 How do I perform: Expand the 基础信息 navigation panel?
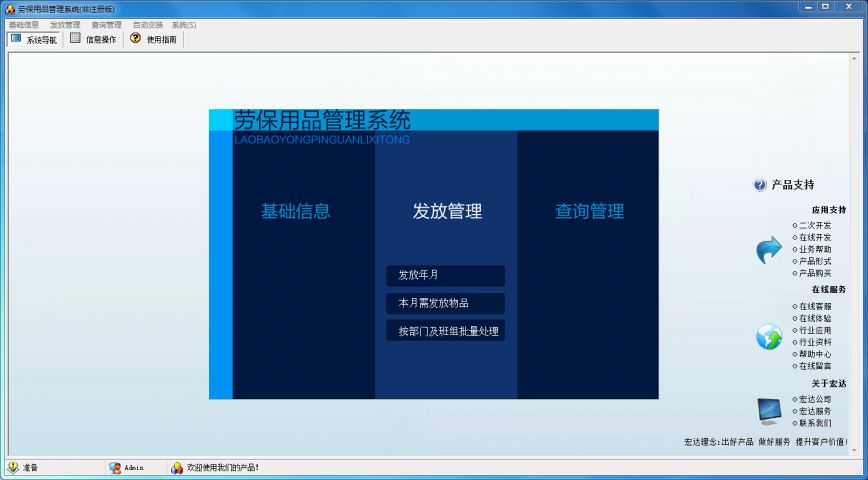(295, 211)
